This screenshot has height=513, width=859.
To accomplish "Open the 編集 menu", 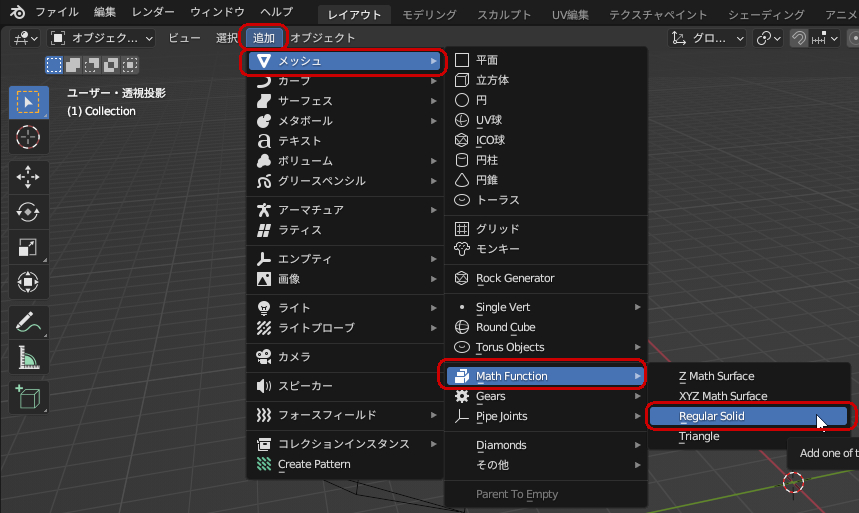I will click(105, 12).
